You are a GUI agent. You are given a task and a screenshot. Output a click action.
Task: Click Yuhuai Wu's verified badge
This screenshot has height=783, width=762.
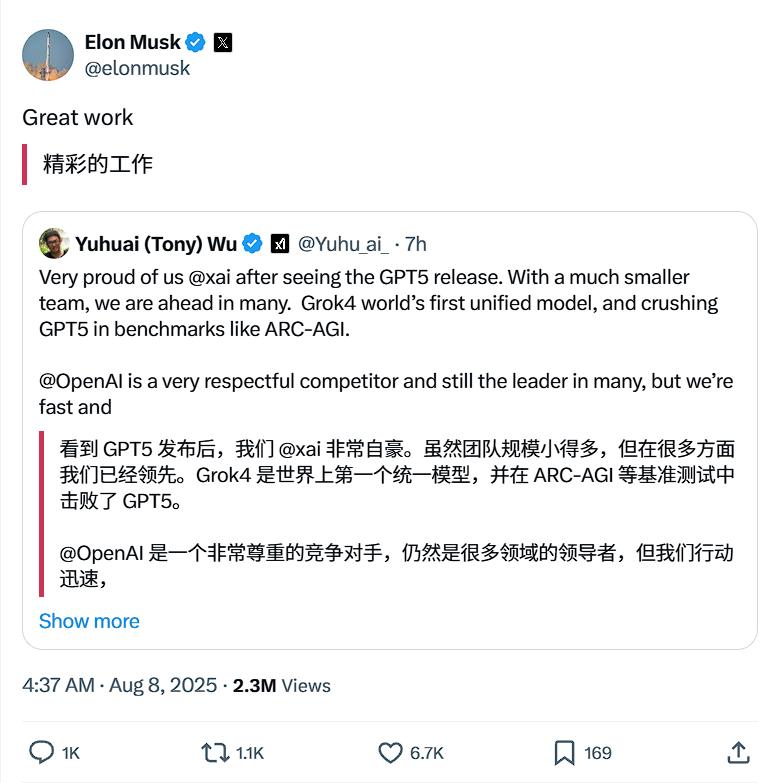252,244
